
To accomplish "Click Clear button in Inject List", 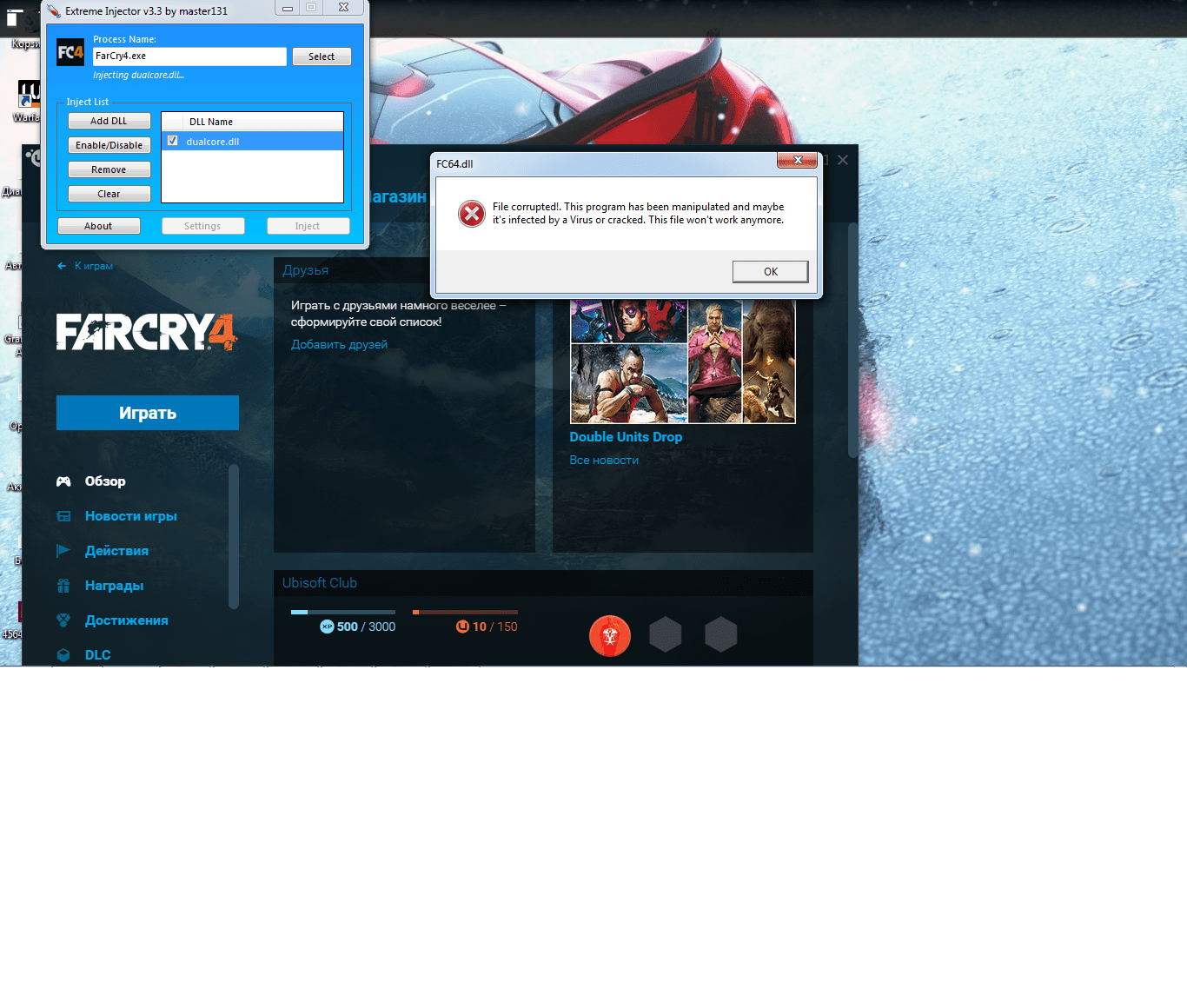I will tap(109, 194).
